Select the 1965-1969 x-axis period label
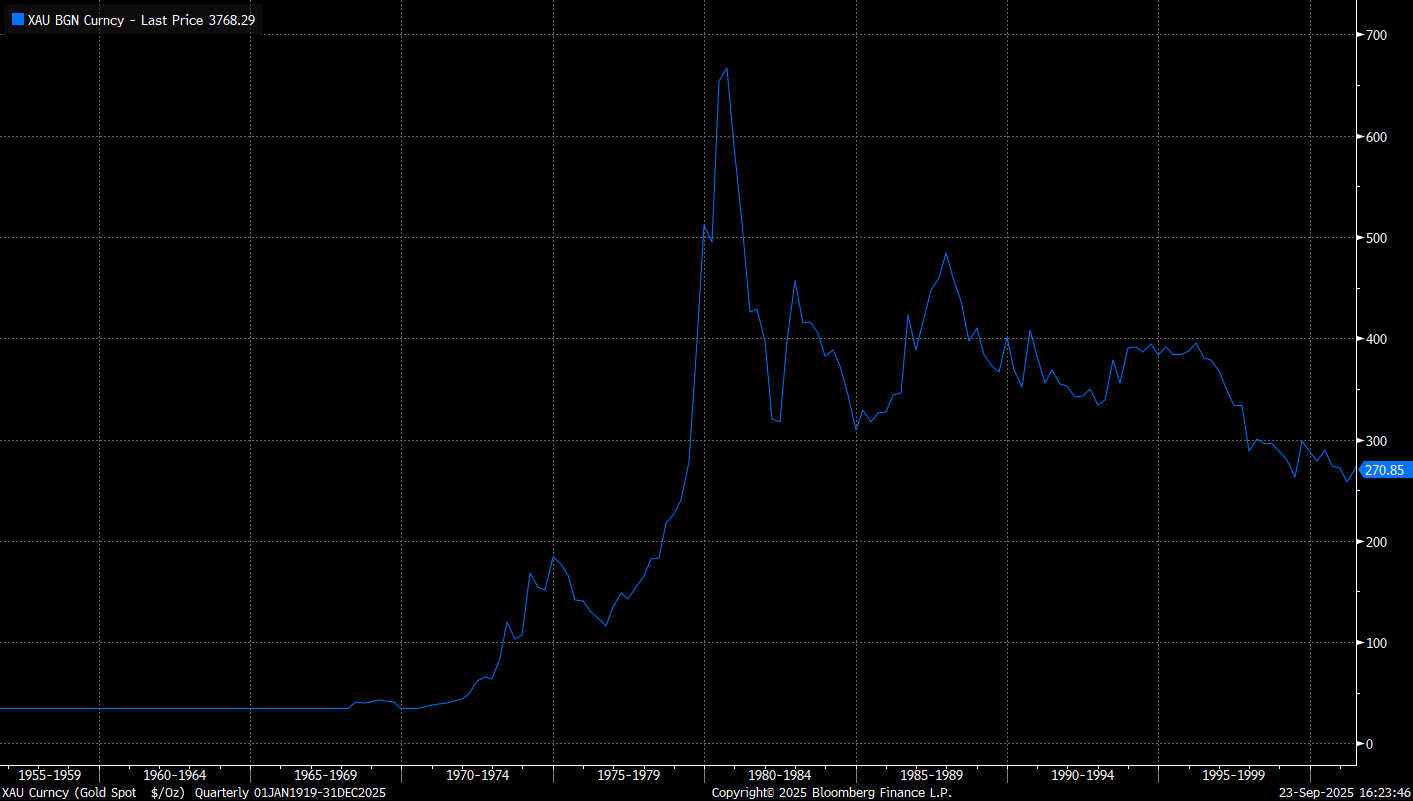Viewport: 1413px width, 801px height. (325, 775)
